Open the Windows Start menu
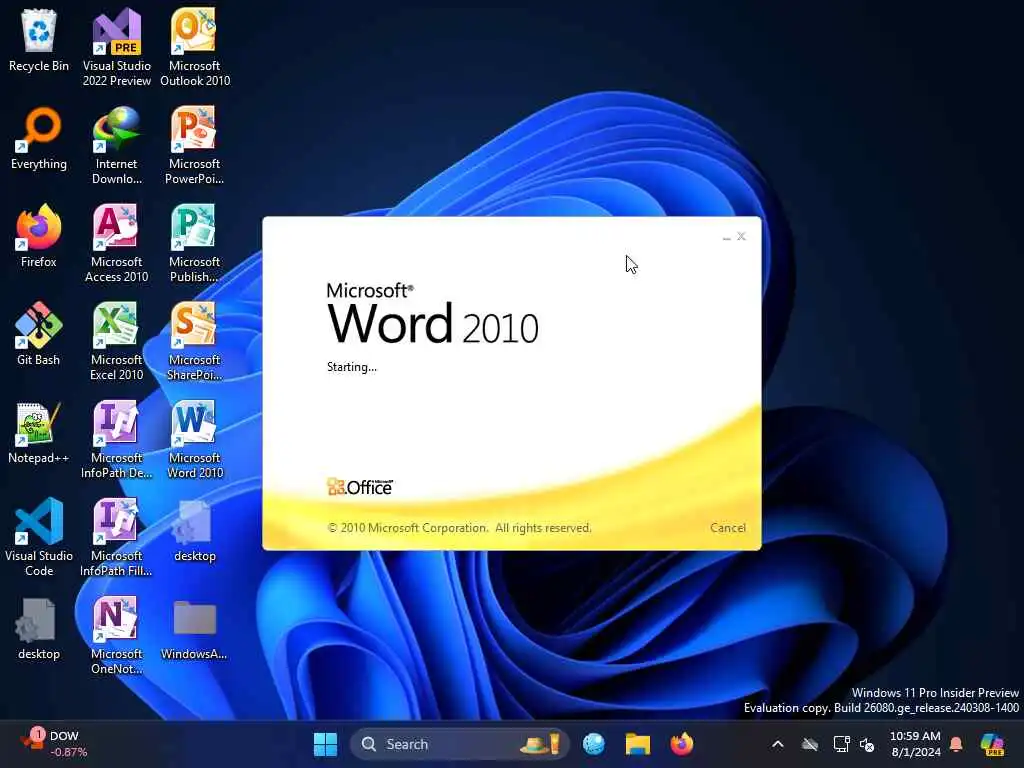 tap(325, 744)
